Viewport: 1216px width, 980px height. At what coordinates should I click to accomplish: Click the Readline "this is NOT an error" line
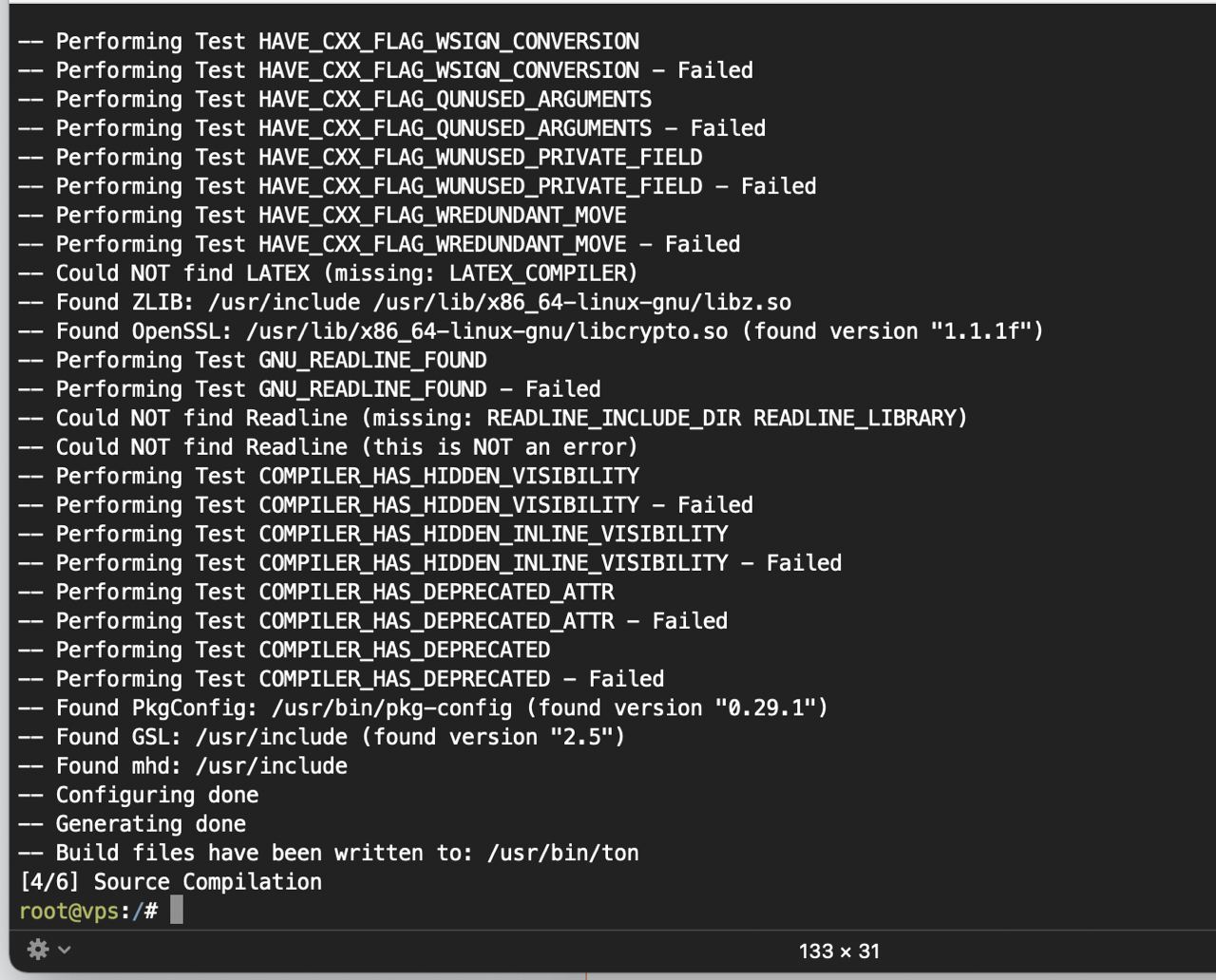(328, 447)
